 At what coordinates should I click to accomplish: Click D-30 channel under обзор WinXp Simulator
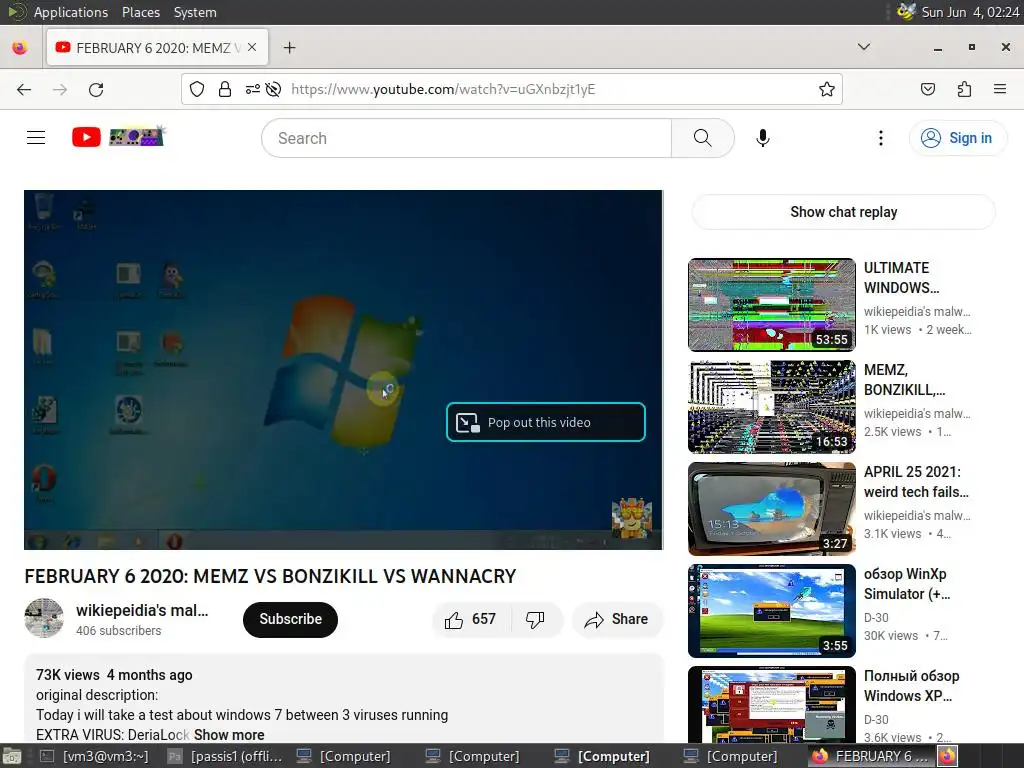[x=876, y=617]
